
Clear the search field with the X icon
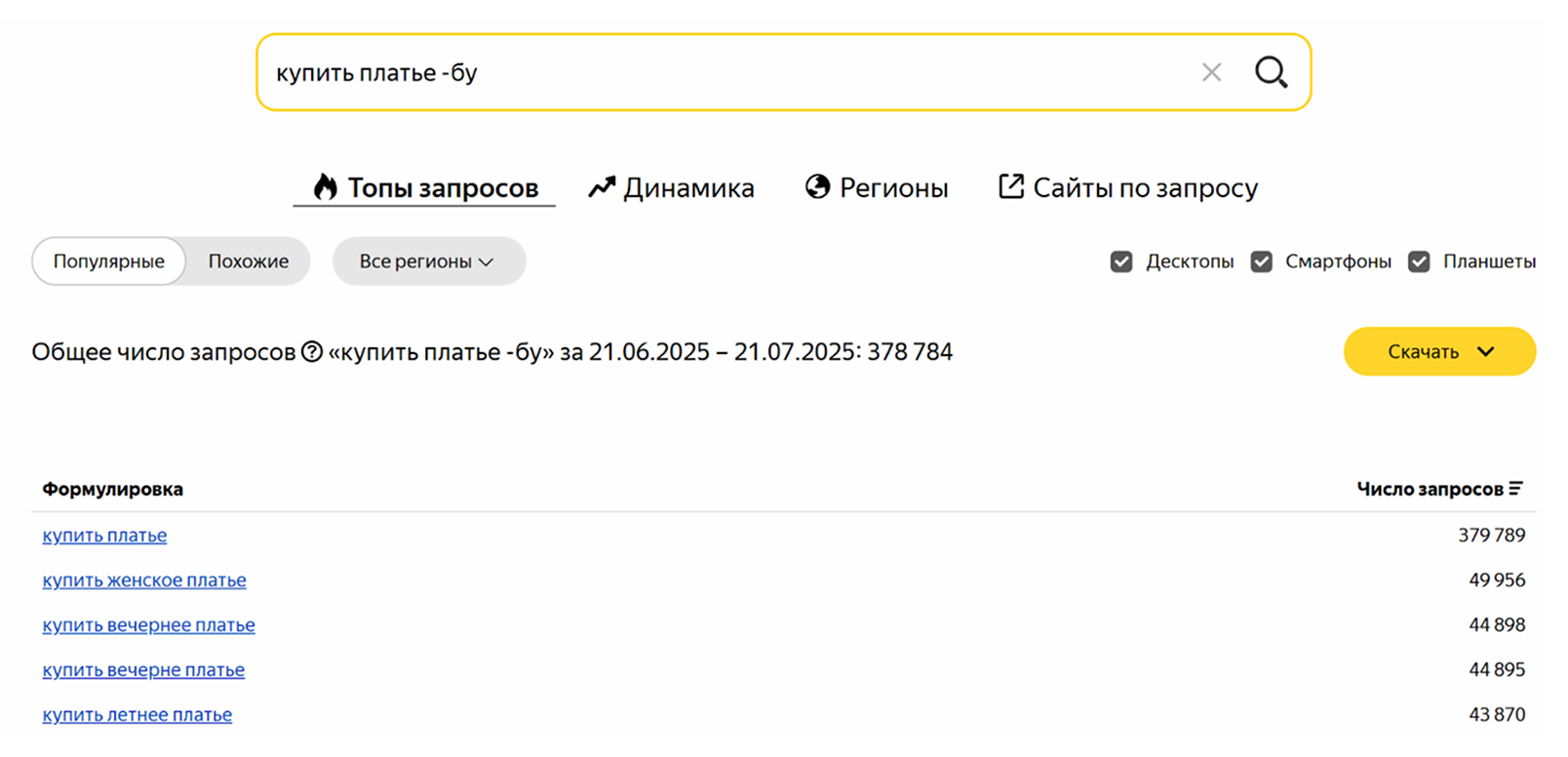click(1211, 72)
